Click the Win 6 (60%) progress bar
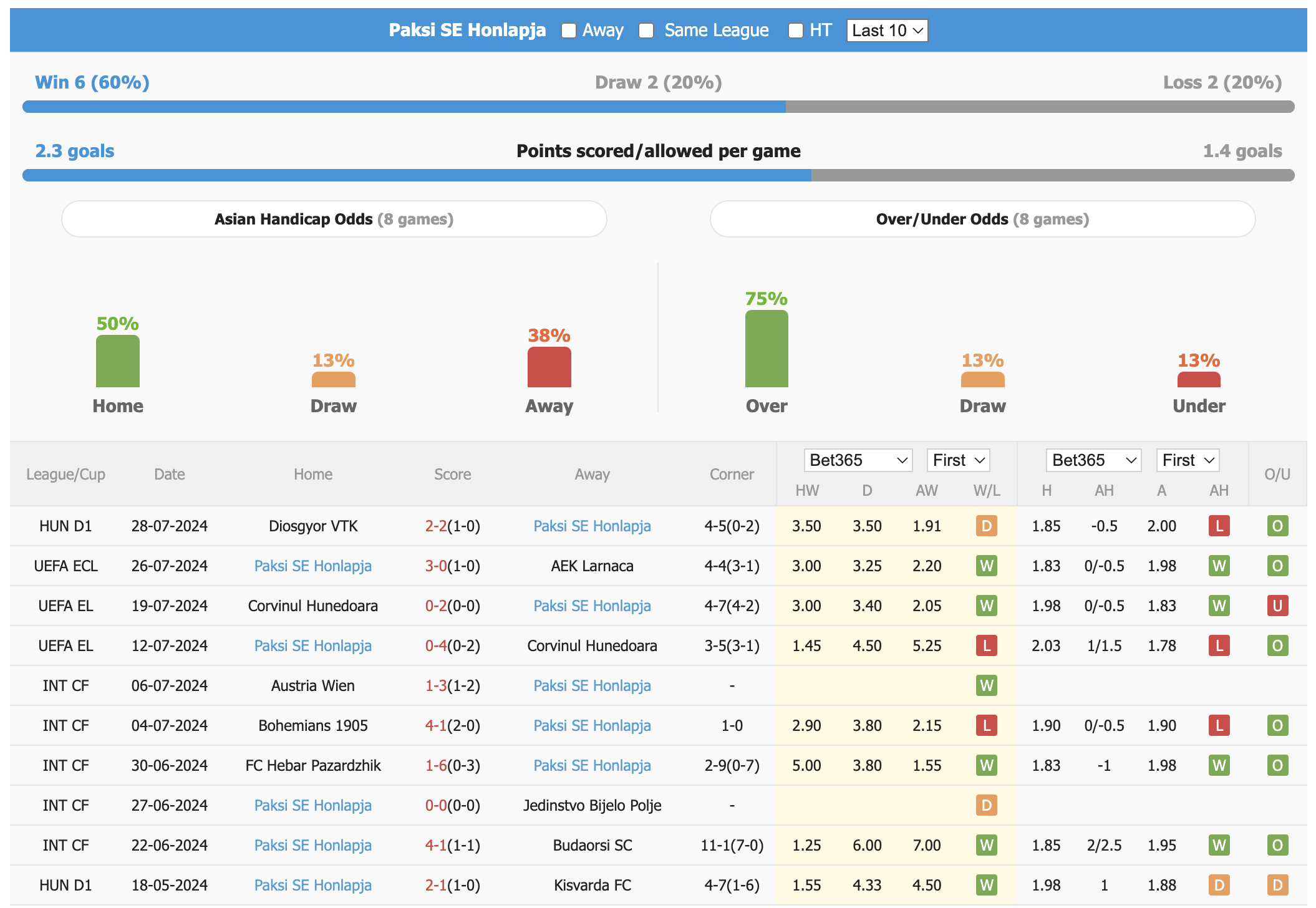Screen dimensions: 1316x908 tap(658, 107)
